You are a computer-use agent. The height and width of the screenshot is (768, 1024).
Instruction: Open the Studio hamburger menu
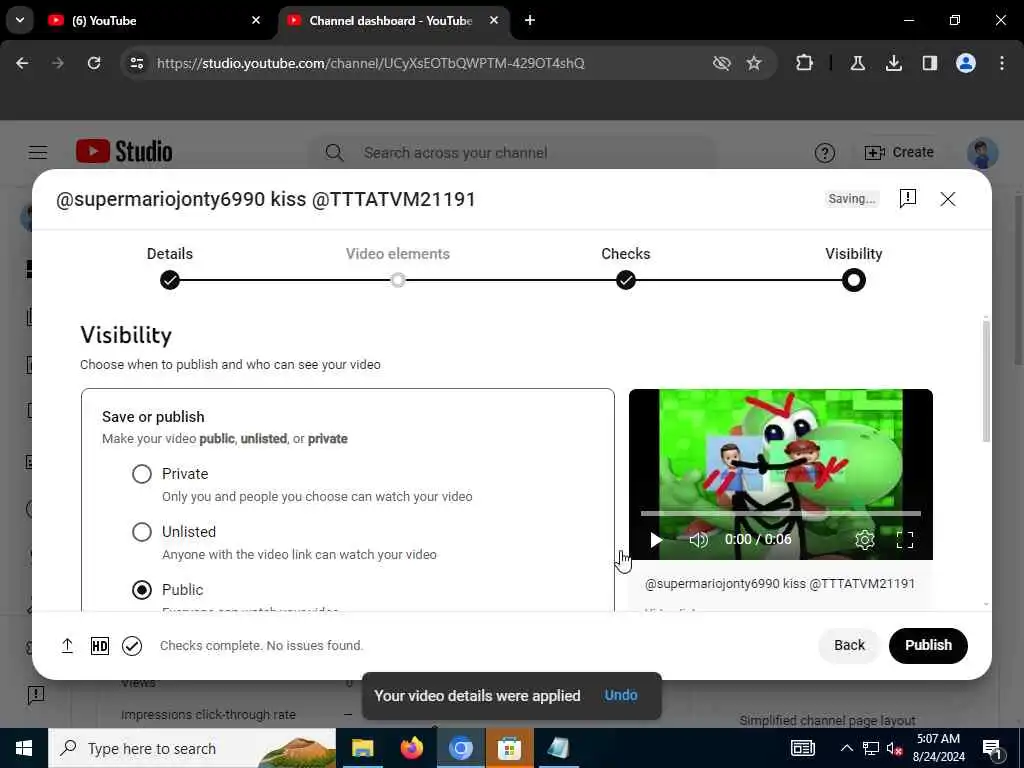pos(38,153)
